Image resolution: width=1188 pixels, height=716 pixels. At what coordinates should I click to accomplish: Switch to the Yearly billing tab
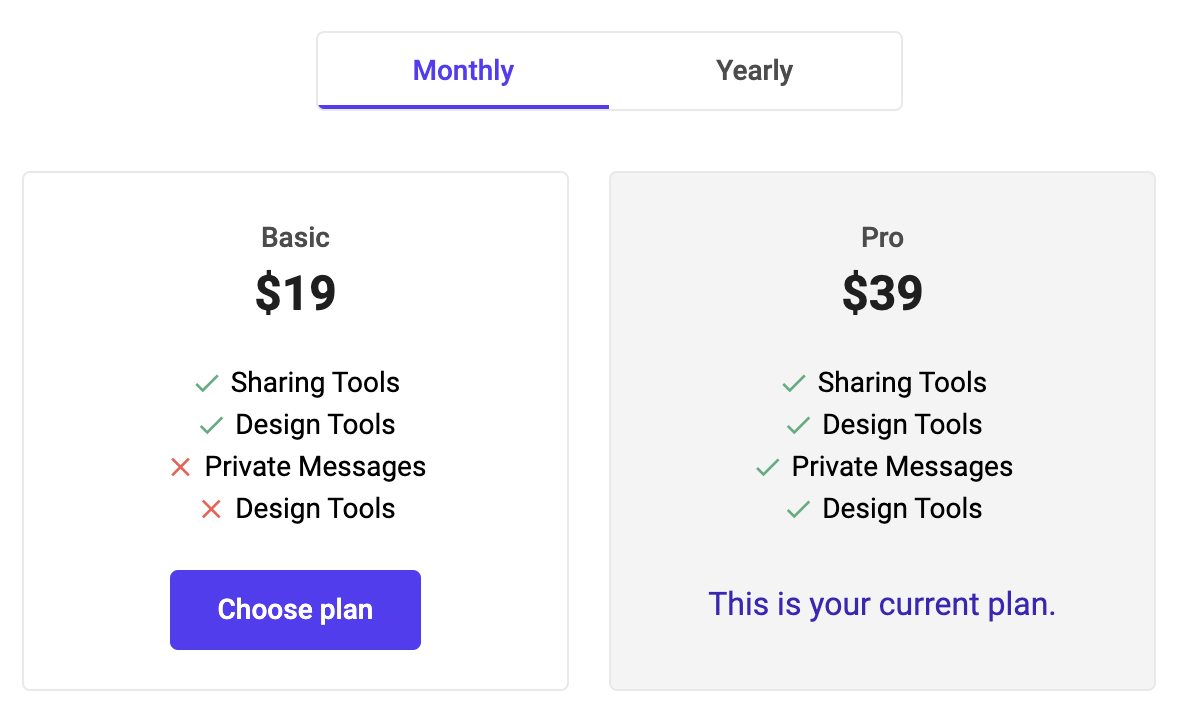[754, 71]
